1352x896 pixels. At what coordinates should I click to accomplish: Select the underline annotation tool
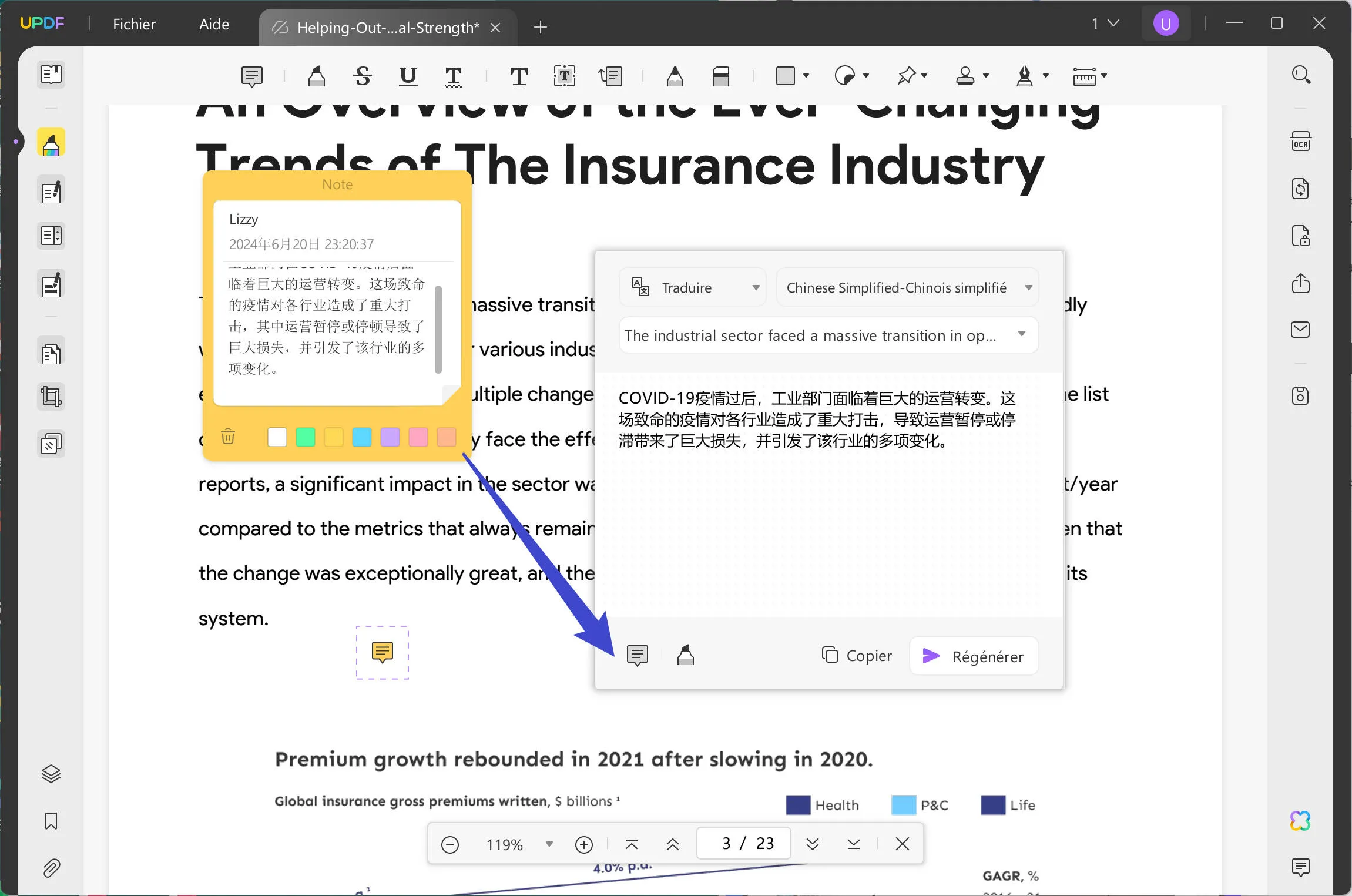click(x=408, y=76)
